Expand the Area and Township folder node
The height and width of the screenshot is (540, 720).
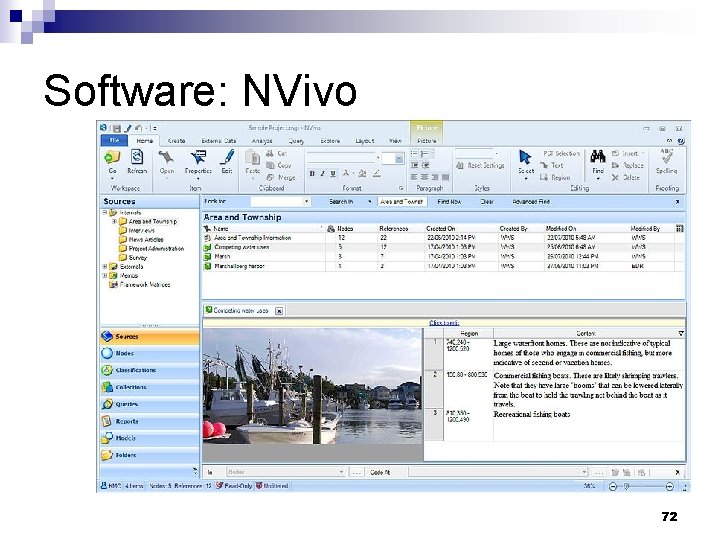pos(114,221)
